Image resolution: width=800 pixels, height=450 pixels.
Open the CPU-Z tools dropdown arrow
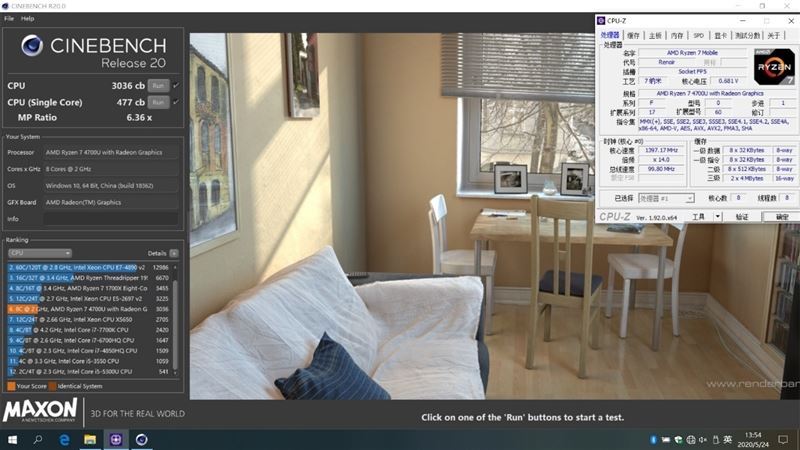click(x=717, y=216)
